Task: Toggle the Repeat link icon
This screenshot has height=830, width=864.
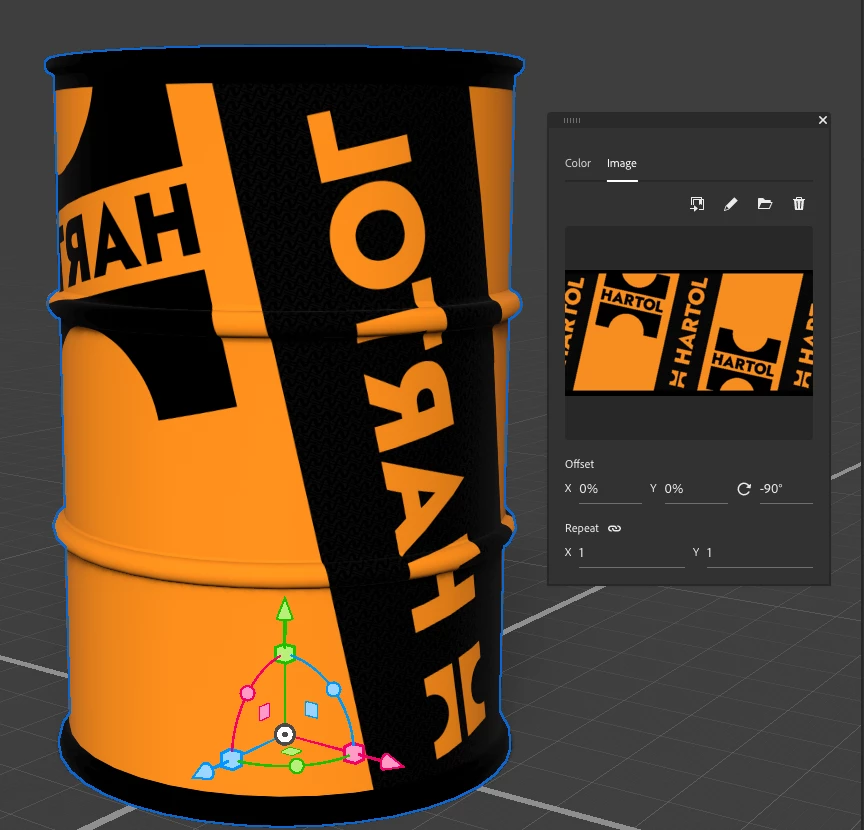Action: coord(614,529)
